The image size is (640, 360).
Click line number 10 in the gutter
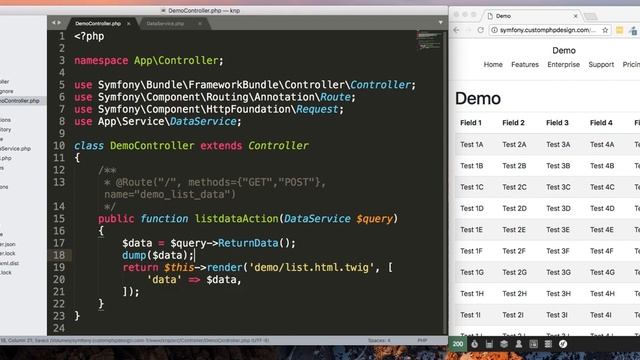pyautogui.click(x=59, y=146)
